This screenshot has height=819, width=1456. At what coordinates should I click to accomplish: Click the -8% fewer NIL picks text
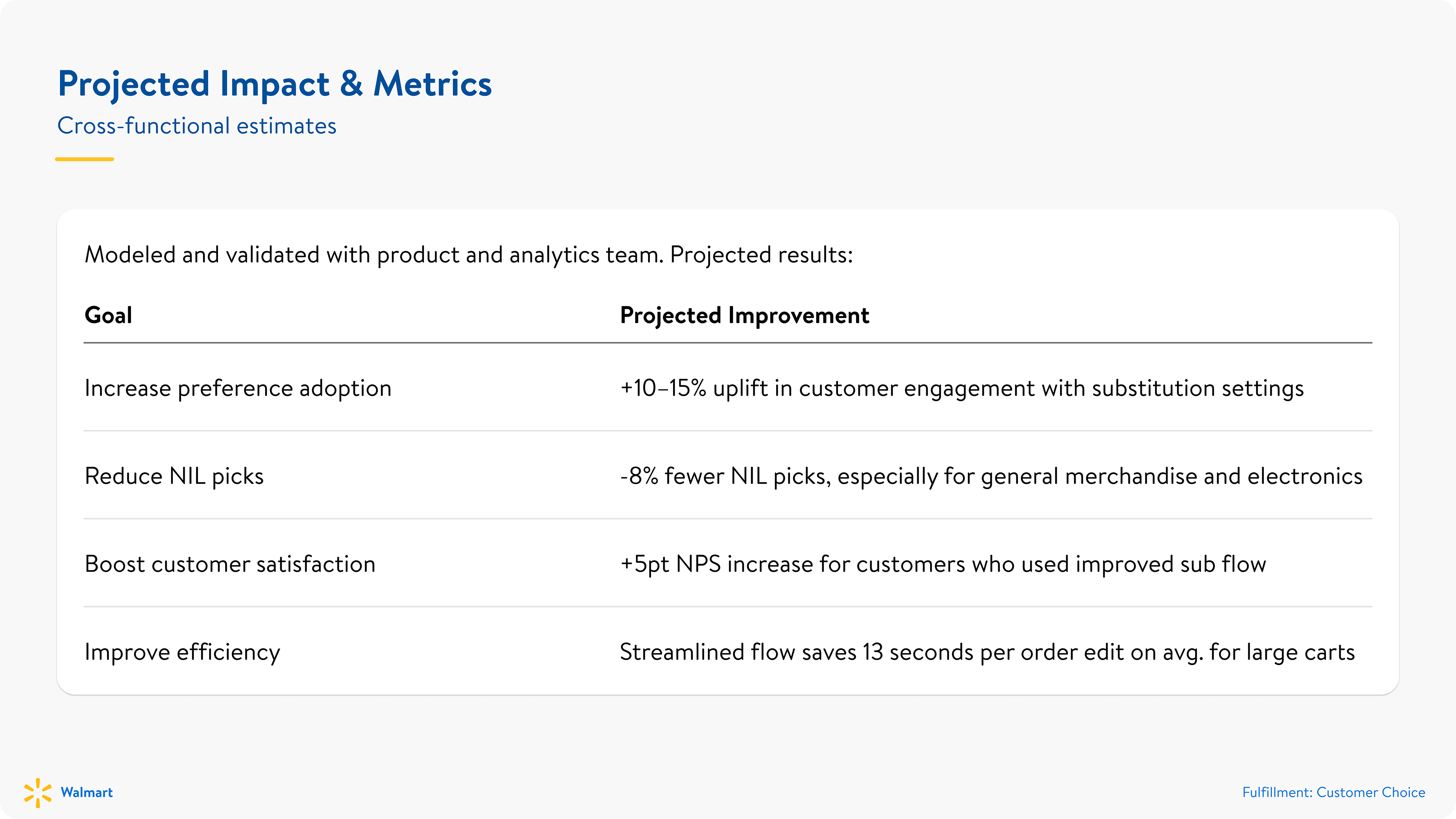tap(992, 477)
